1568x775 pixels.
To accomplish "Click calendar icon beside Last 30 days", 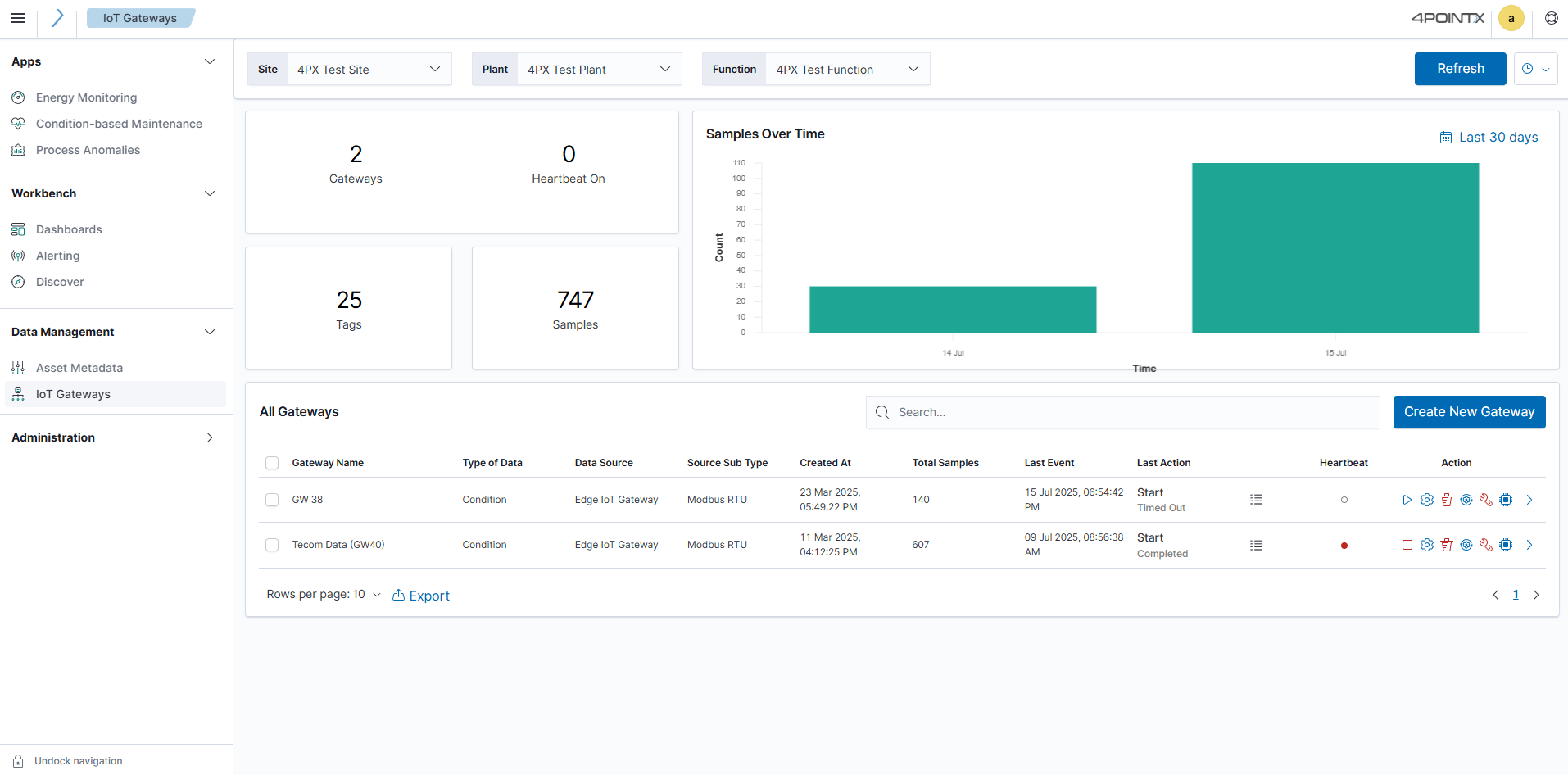I will [x=1446, y=138].
